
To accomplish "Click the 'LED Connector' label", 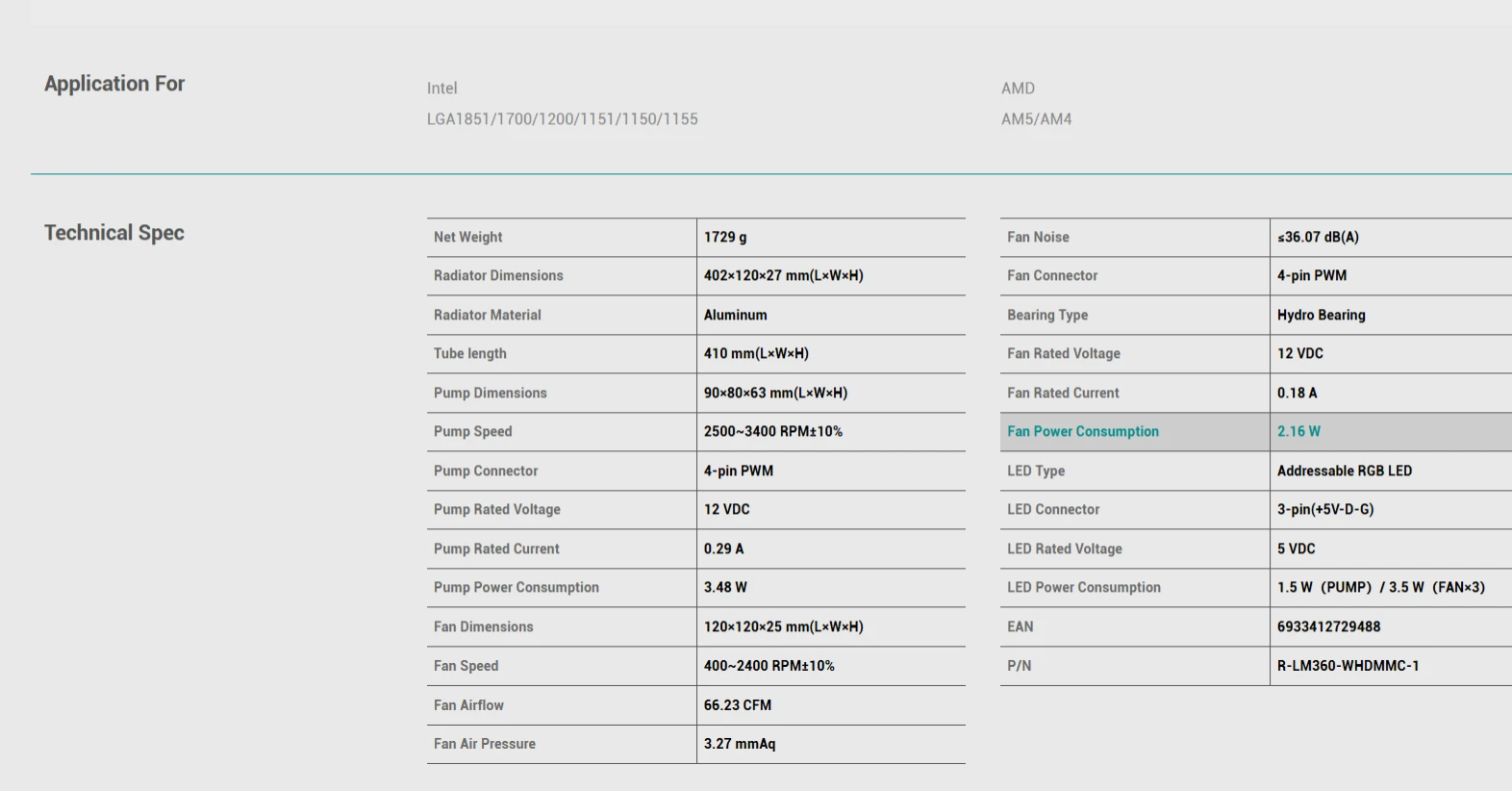I will pos(1053,509).
